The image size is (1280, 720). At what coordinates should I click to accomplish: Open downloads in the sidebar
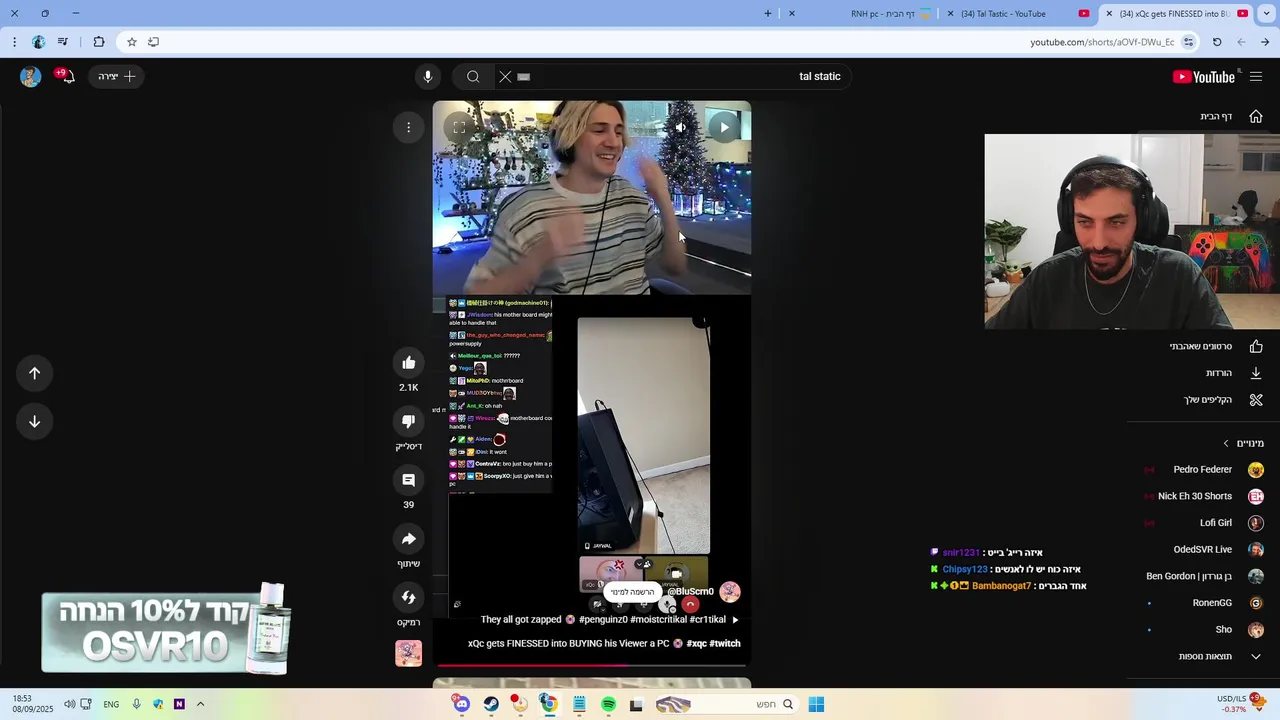1233,373
